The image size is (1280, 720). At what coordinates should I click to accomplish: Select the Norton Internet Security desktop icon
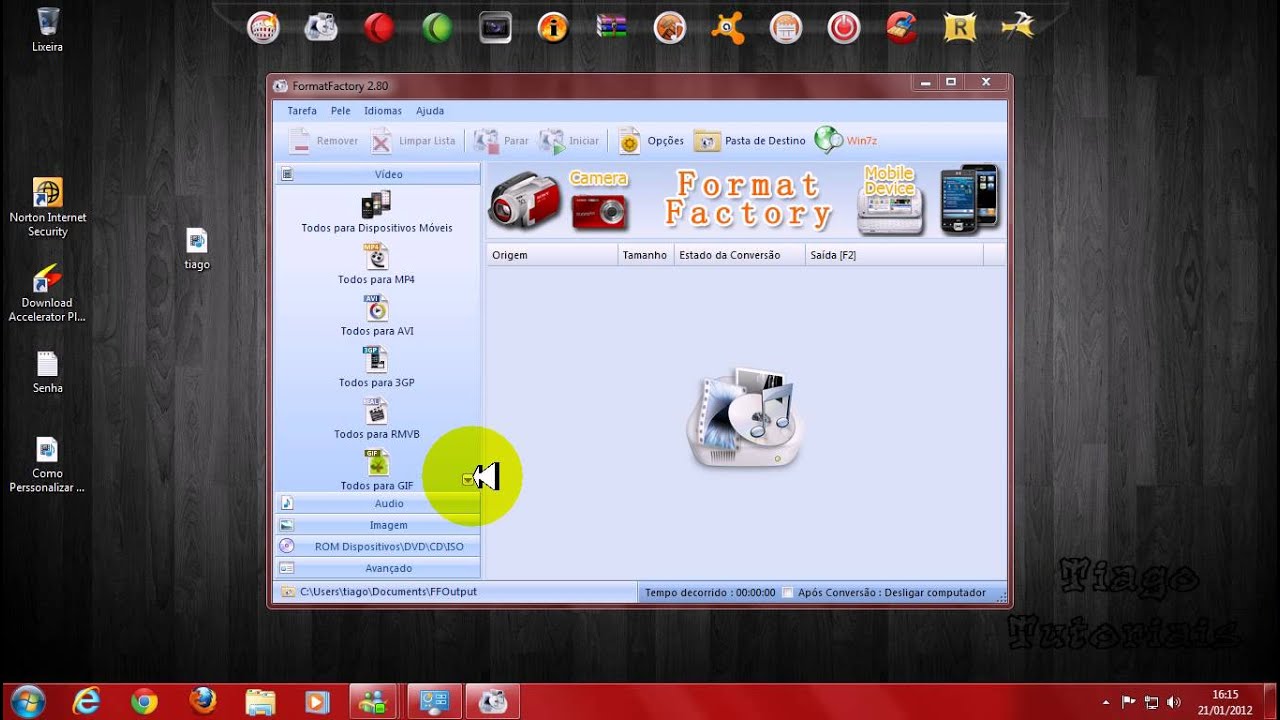tap(47, 208)
